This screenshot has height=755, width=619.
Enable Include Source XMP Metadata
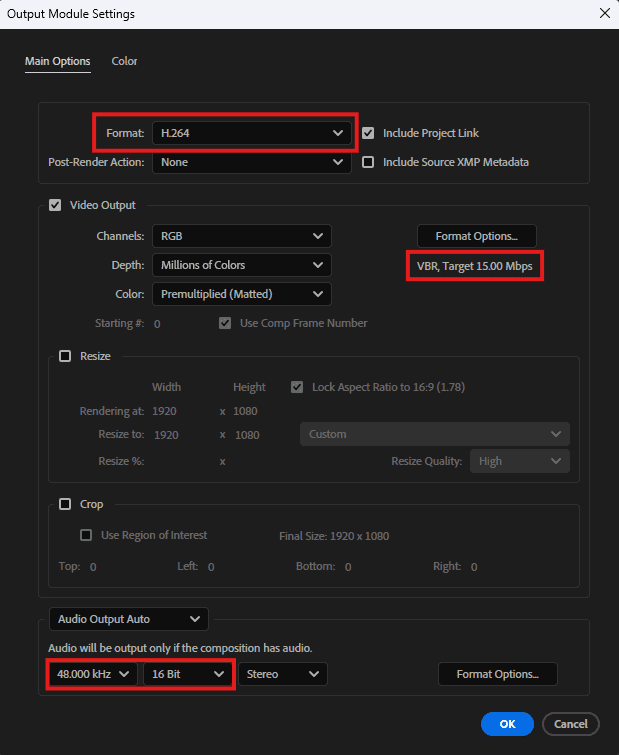[x=369, y=162]
